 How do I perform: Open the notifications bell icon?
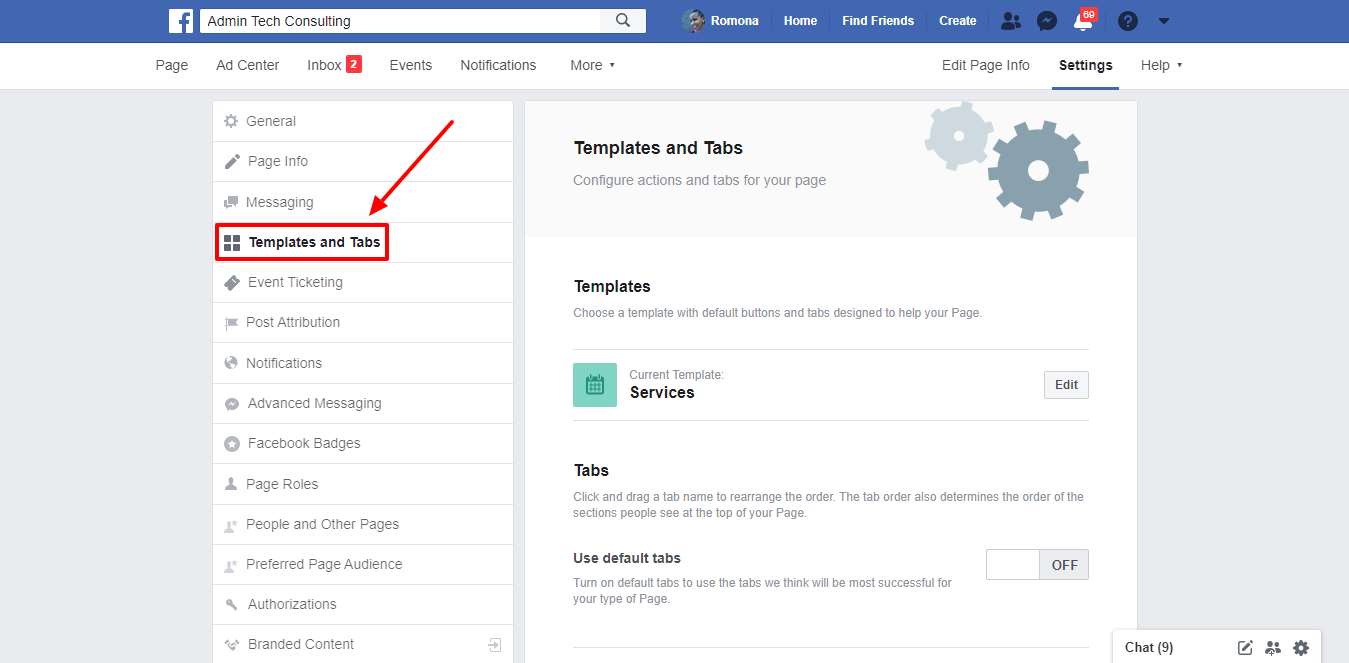click(1082, 21)
